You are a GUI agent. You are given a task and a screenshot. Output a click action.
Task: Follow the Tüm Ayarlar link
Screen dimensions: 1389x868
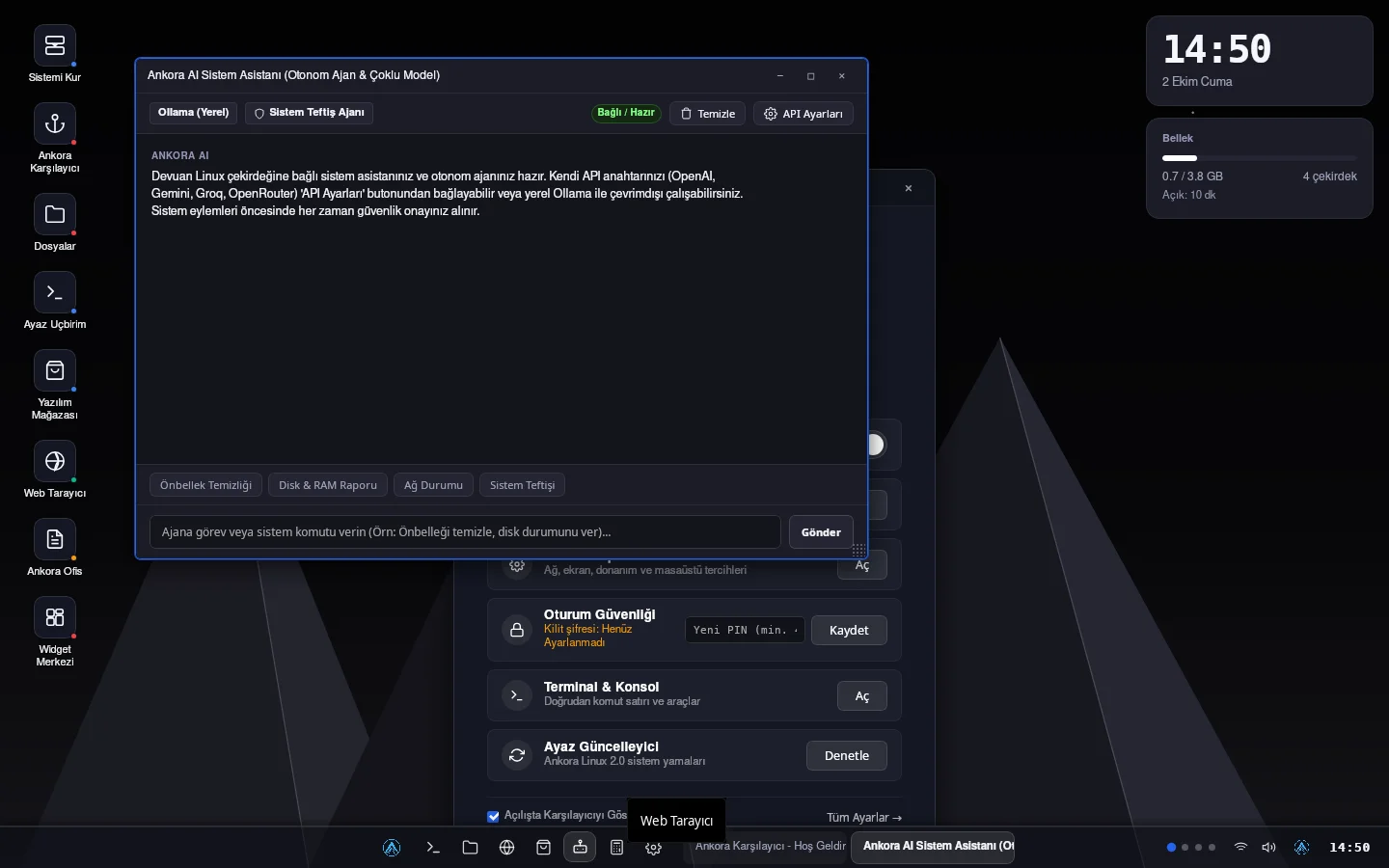864,818
